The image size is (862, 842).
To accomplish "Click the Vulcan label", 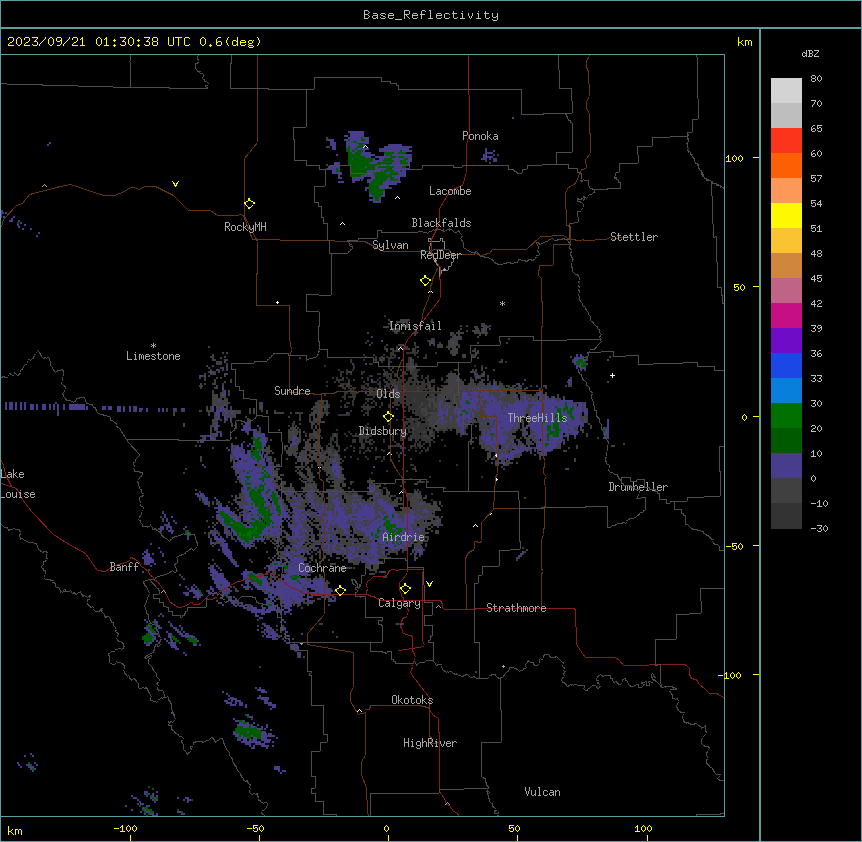I will coord(542,792).
